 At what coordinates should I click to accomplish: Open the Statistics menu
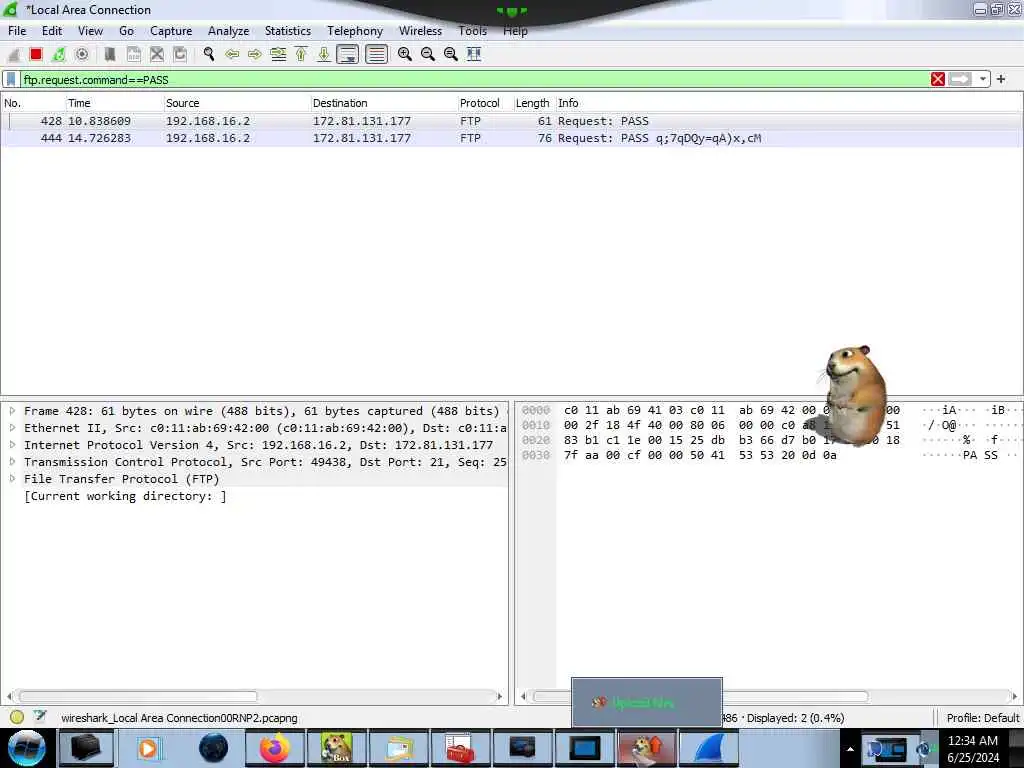(x=288, y=31)
